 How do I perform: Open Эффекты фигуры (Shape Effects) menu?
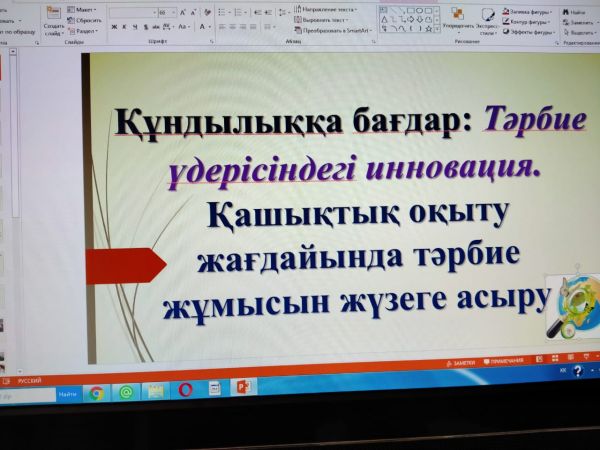point(528,32)
